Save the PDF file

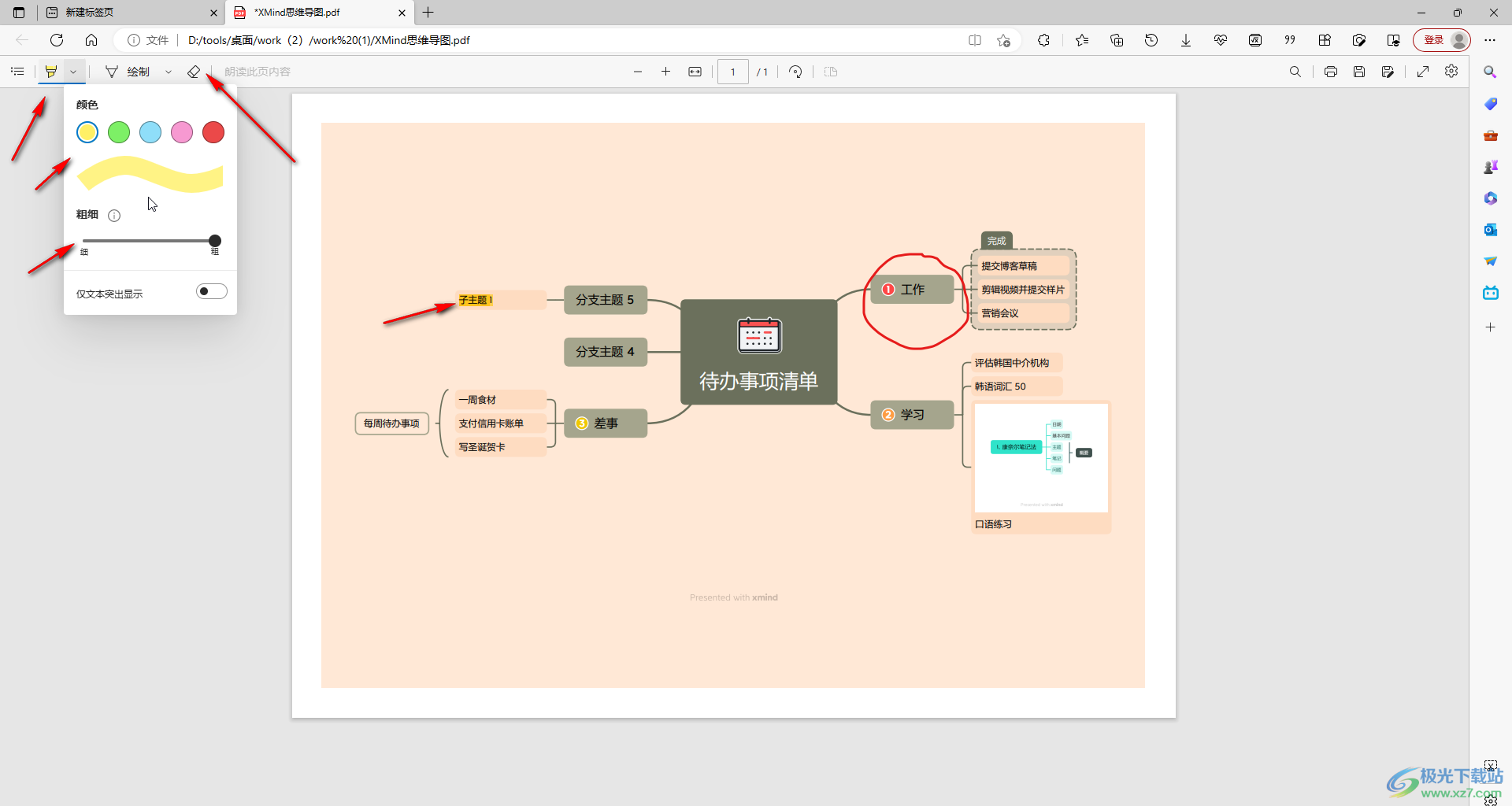(x=1358, y=72)
